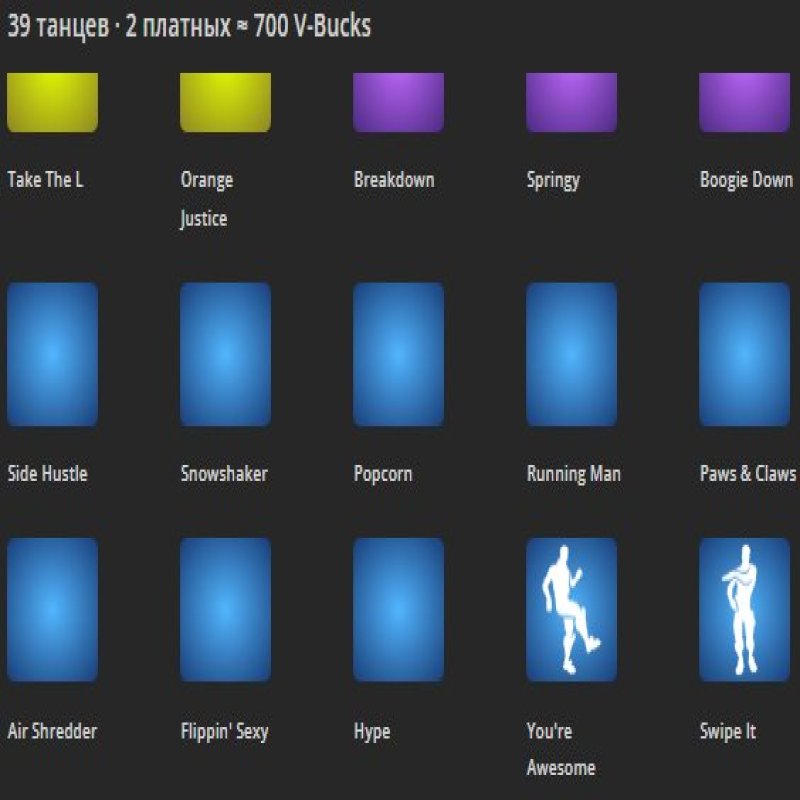Click the Swipe It text label
This screenshot has width=800, height=800.
point(727,731)
